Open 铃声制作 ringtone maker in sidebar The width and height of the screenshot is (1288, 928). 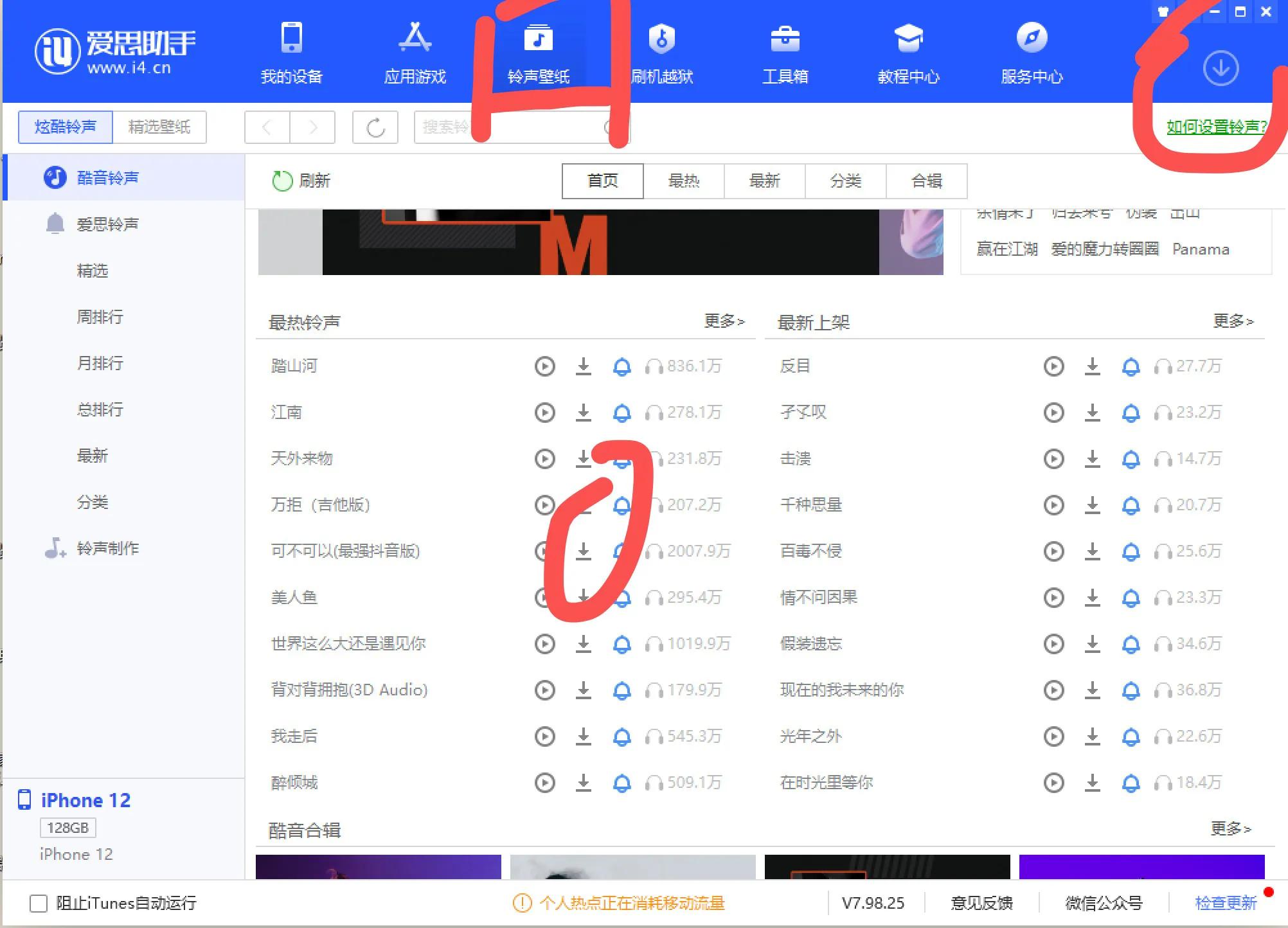click(107, 548)
